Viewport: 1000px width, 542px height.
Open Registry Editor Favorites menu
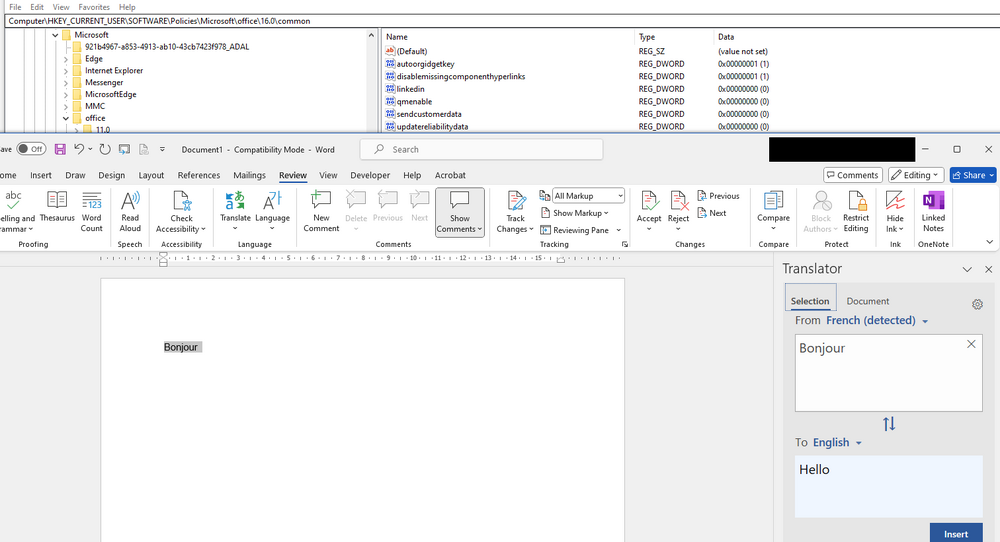point(94,7)
